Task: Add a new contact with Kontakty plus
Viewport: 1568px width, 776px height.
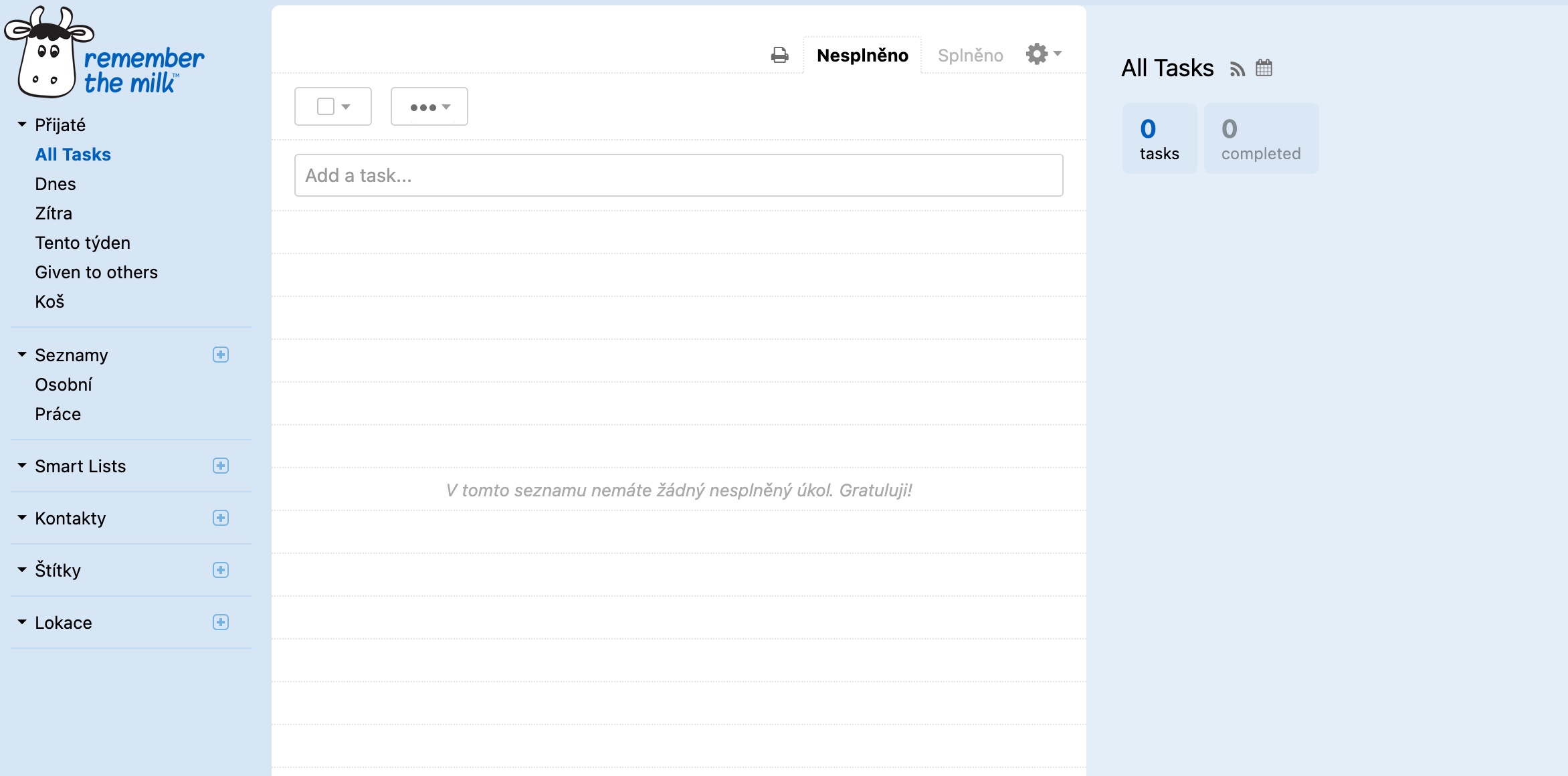Action: tap(221, 518)
